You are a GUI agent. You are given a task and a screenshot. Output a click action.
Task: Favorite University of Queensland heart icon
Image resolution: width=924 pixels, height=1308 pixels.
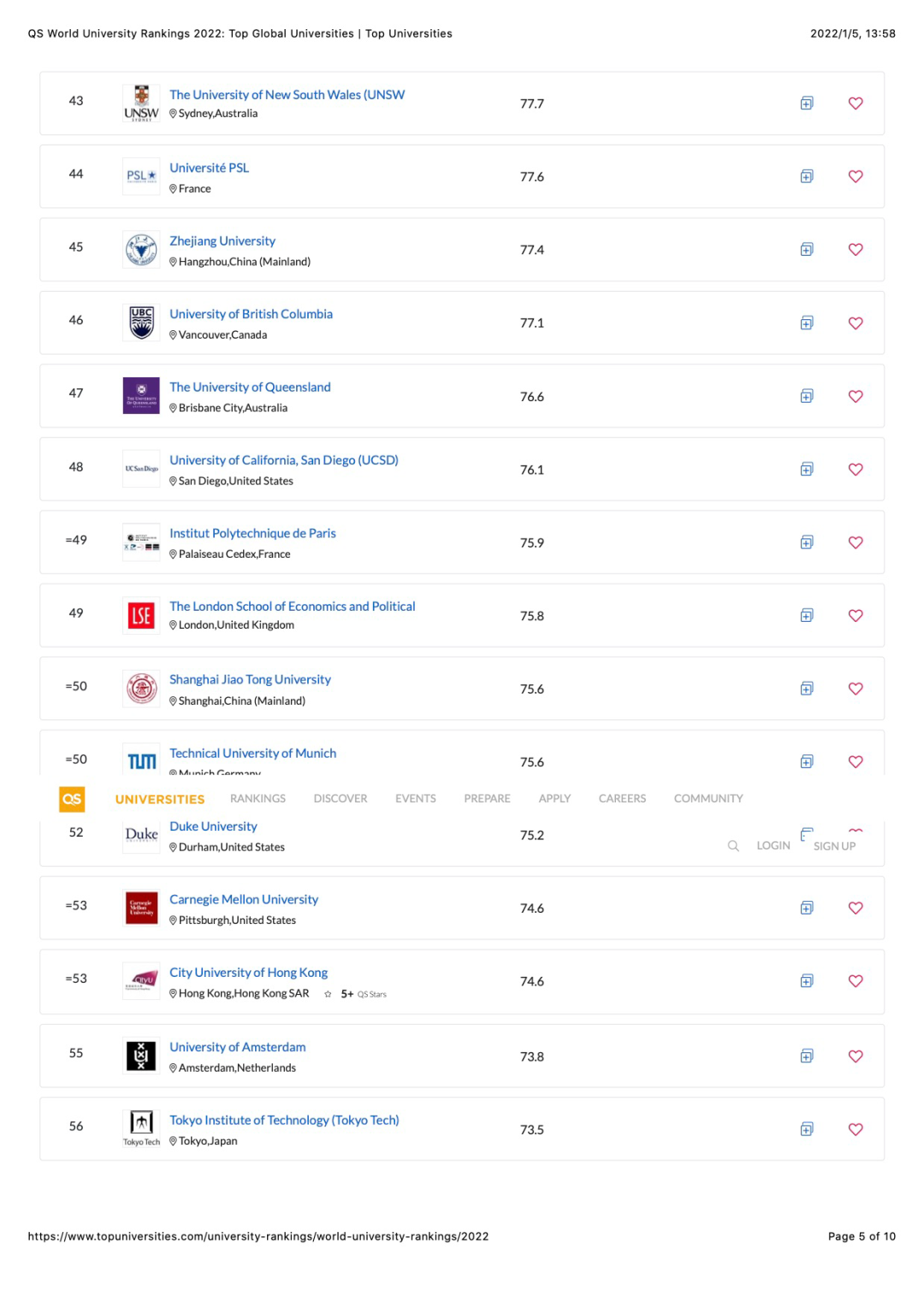pos(856,396)
